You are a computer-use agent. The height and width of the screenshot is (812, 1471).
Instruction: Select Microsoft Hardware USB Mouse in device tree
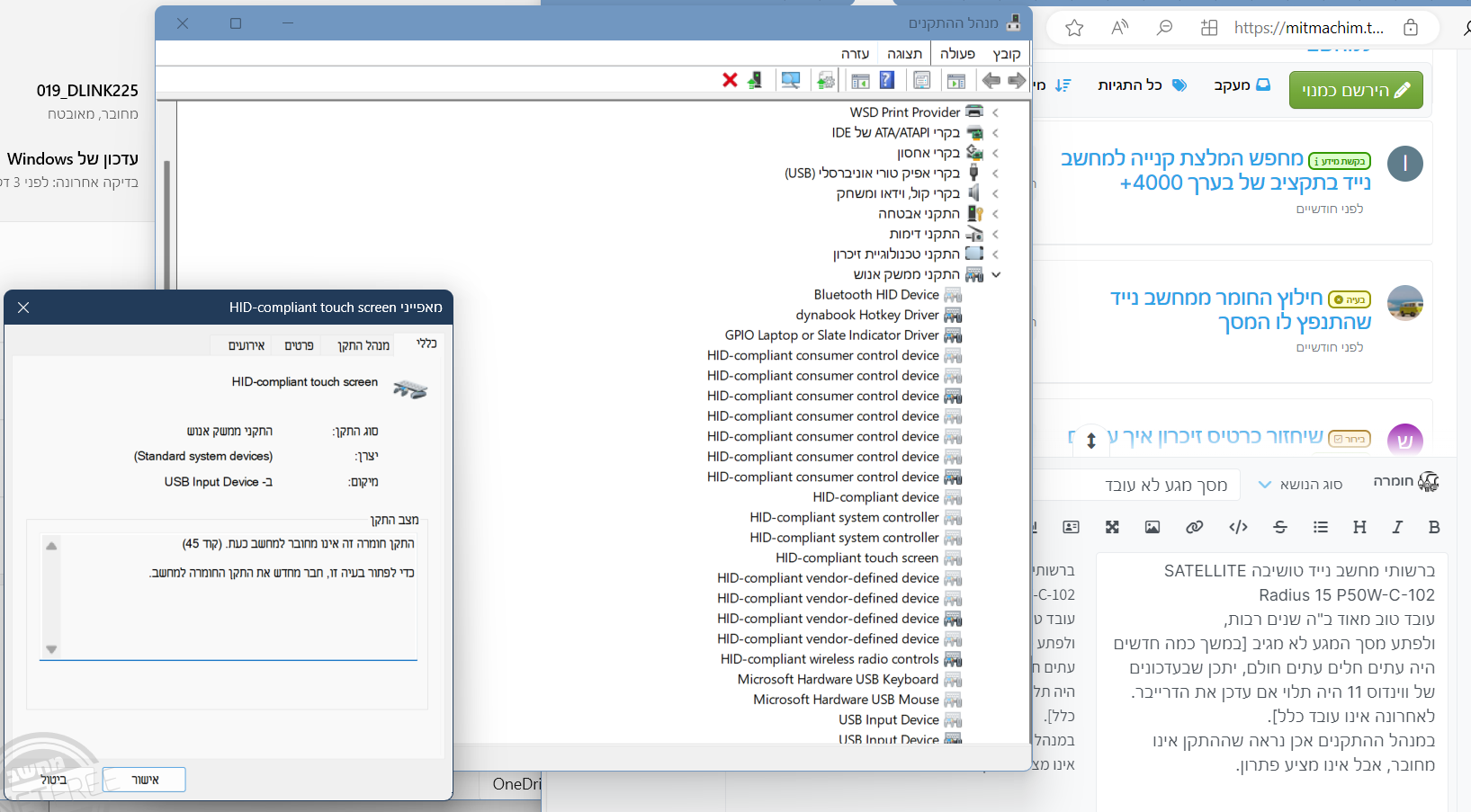pyautogui.click(x=846, y=700)
